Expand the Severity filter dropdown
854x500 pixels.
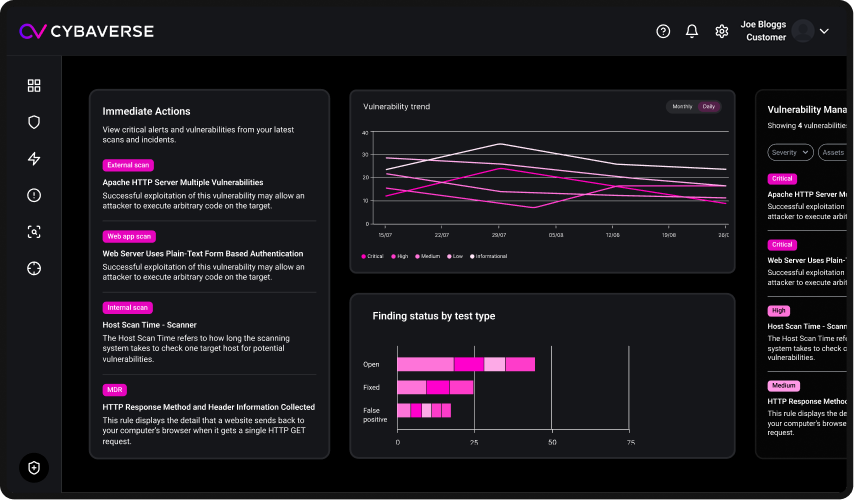790,153
